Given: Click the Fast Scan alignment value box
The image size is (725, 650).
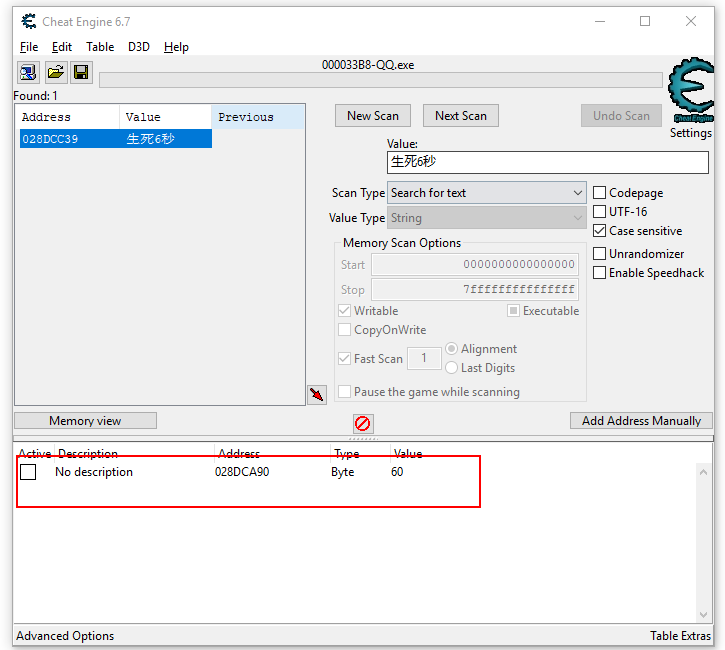Looking at the screenshot, I should pyautogui.click(x=424, y=358).
